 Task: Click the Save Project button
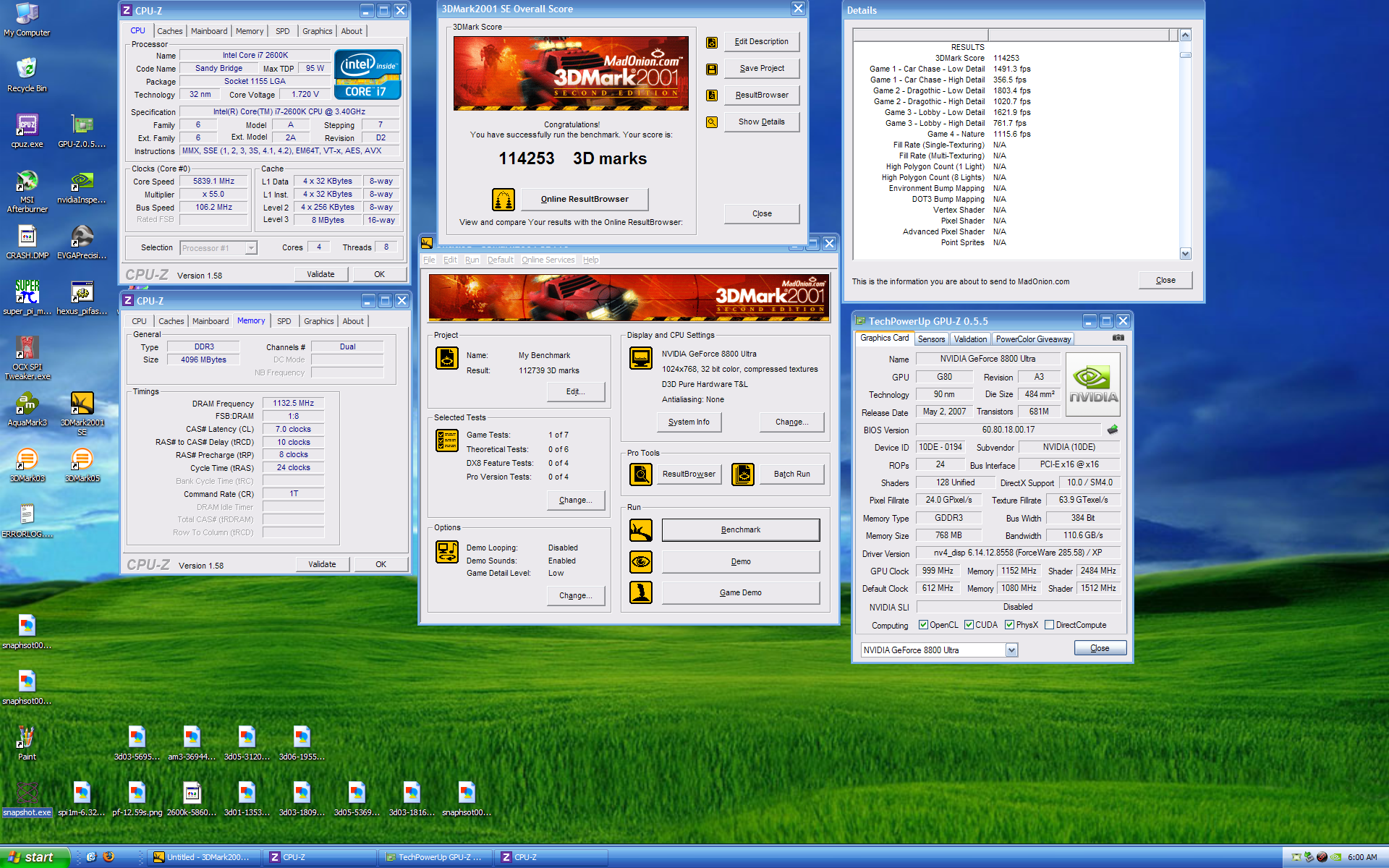tap(761, 69)
